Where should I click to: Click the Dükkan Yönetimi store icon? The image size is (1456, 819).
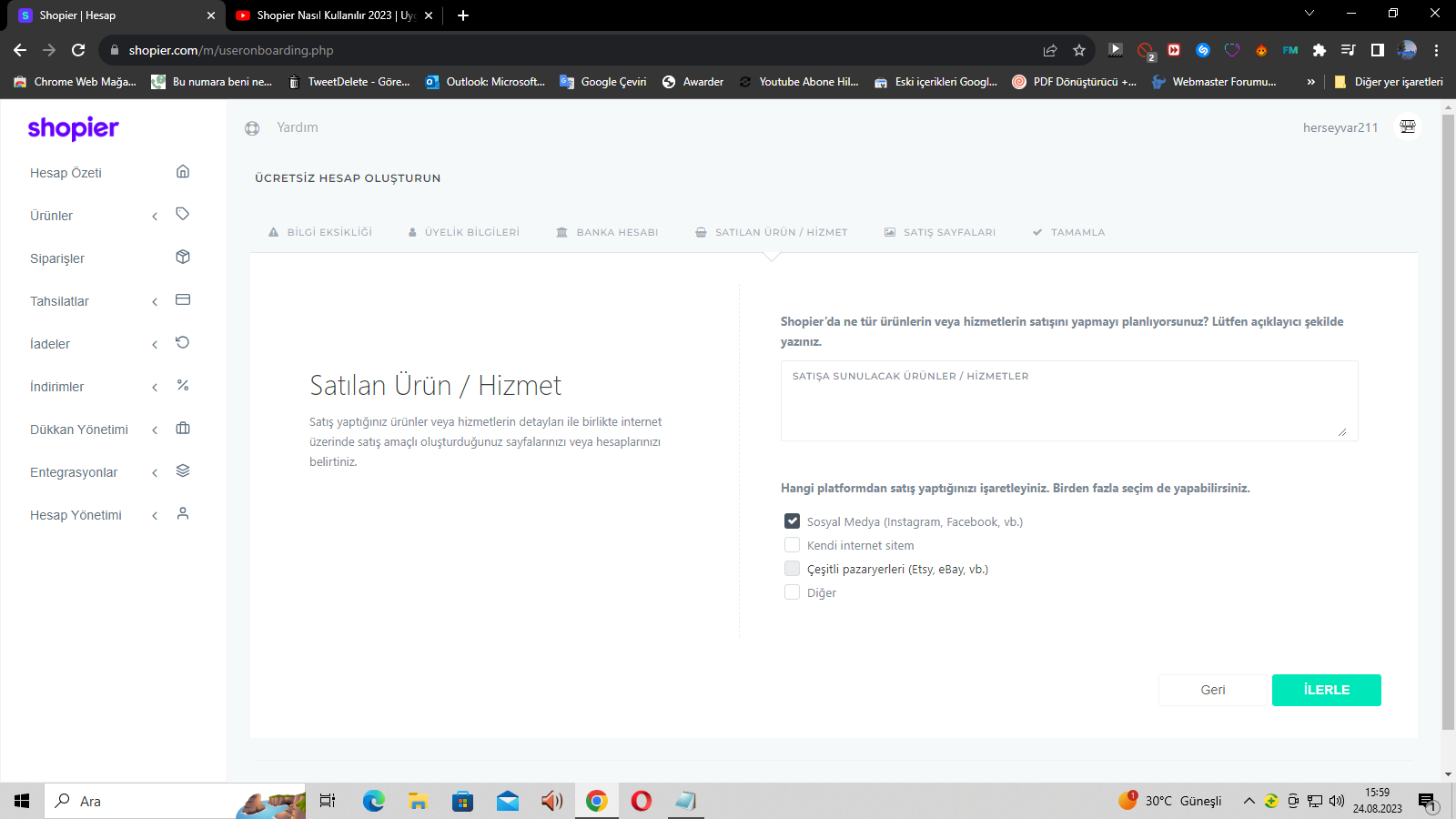(183, 428)
